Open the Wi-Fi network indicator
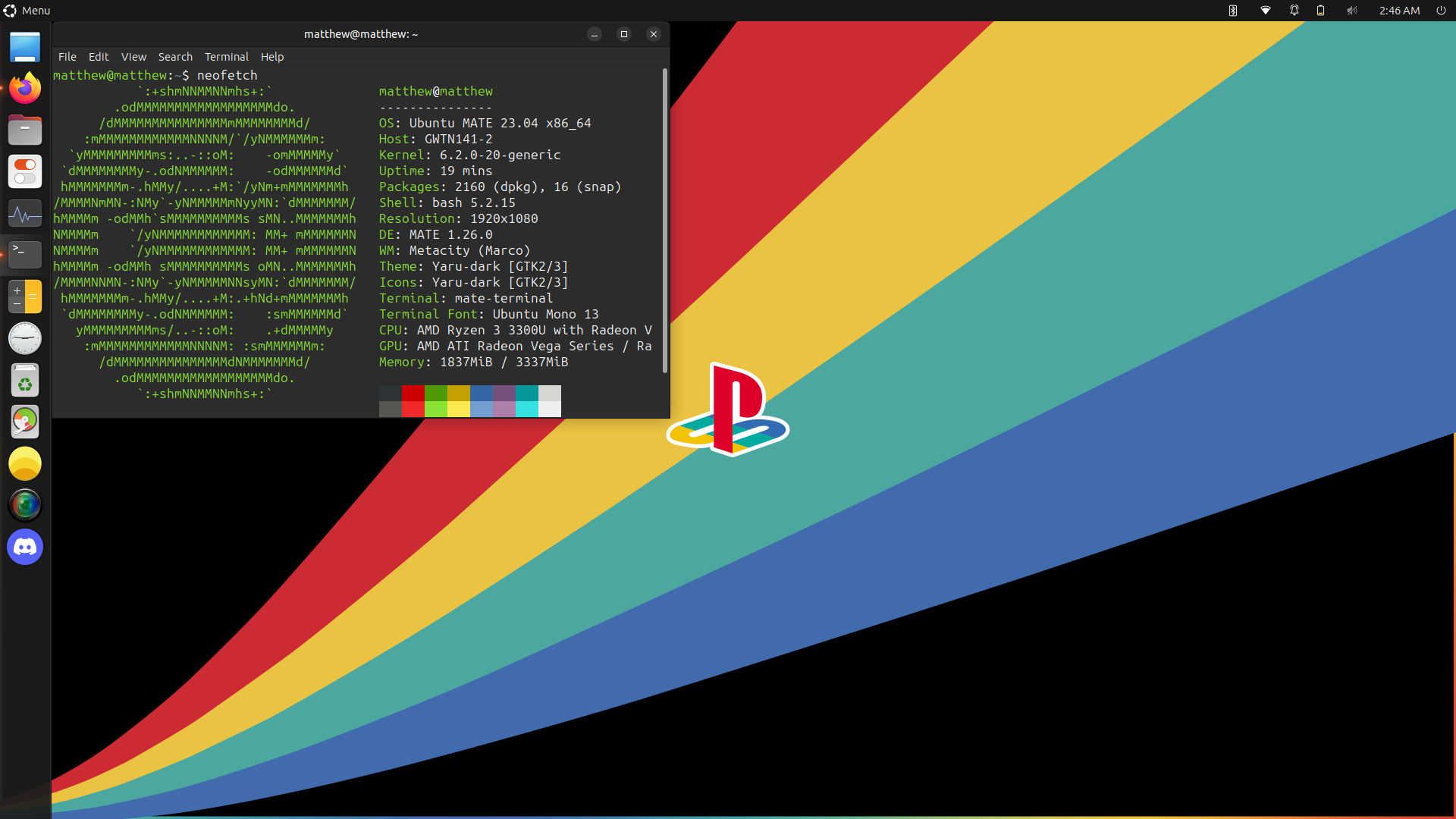 click(x=1266, y=11)
